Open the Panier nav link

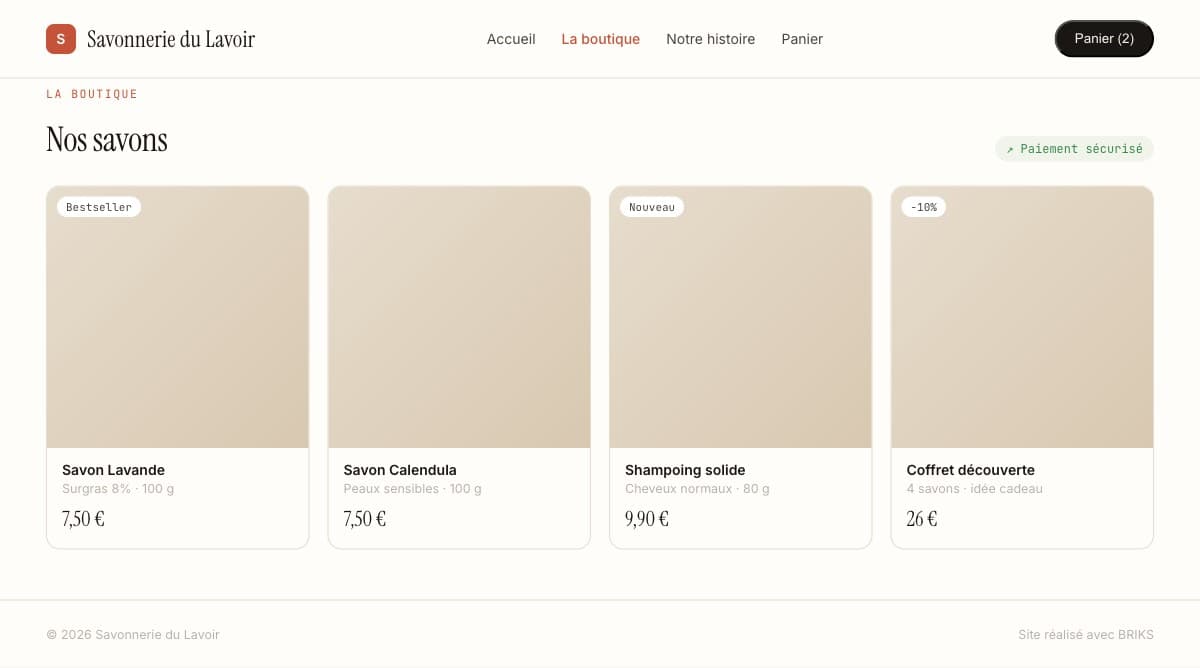coord(802,39)
